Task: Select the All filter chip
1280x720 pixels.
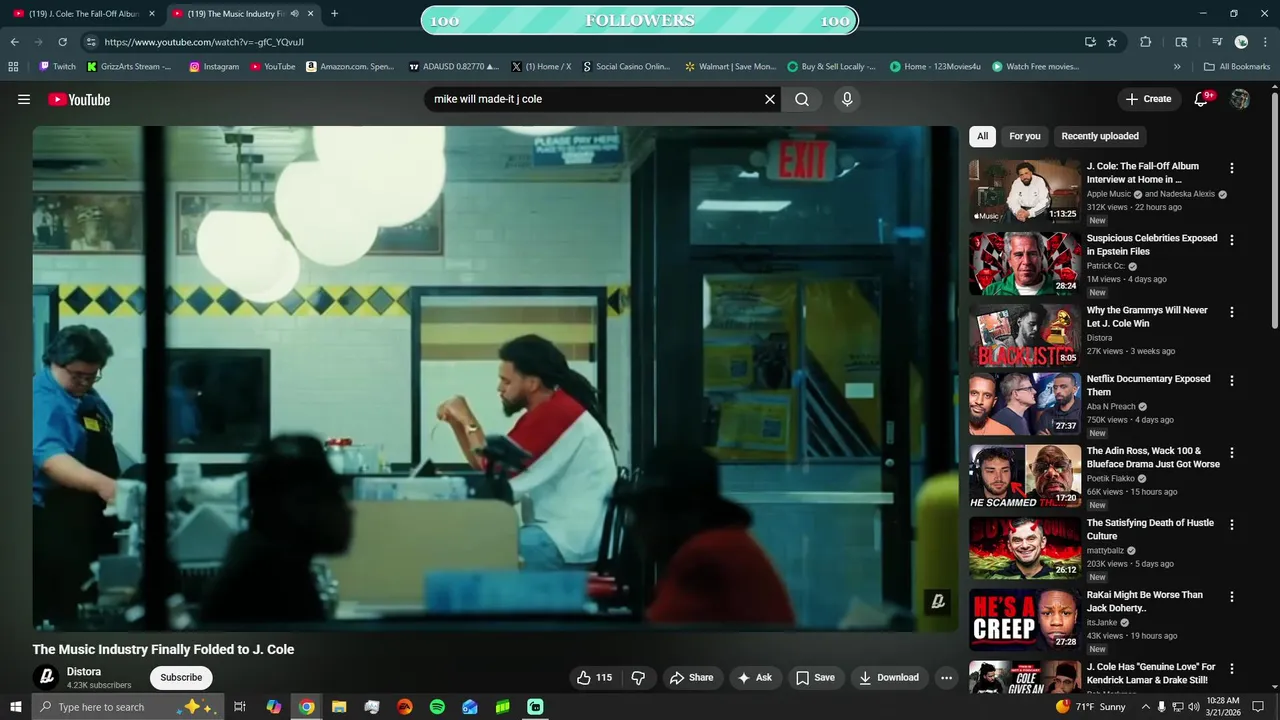Action: 982,136
